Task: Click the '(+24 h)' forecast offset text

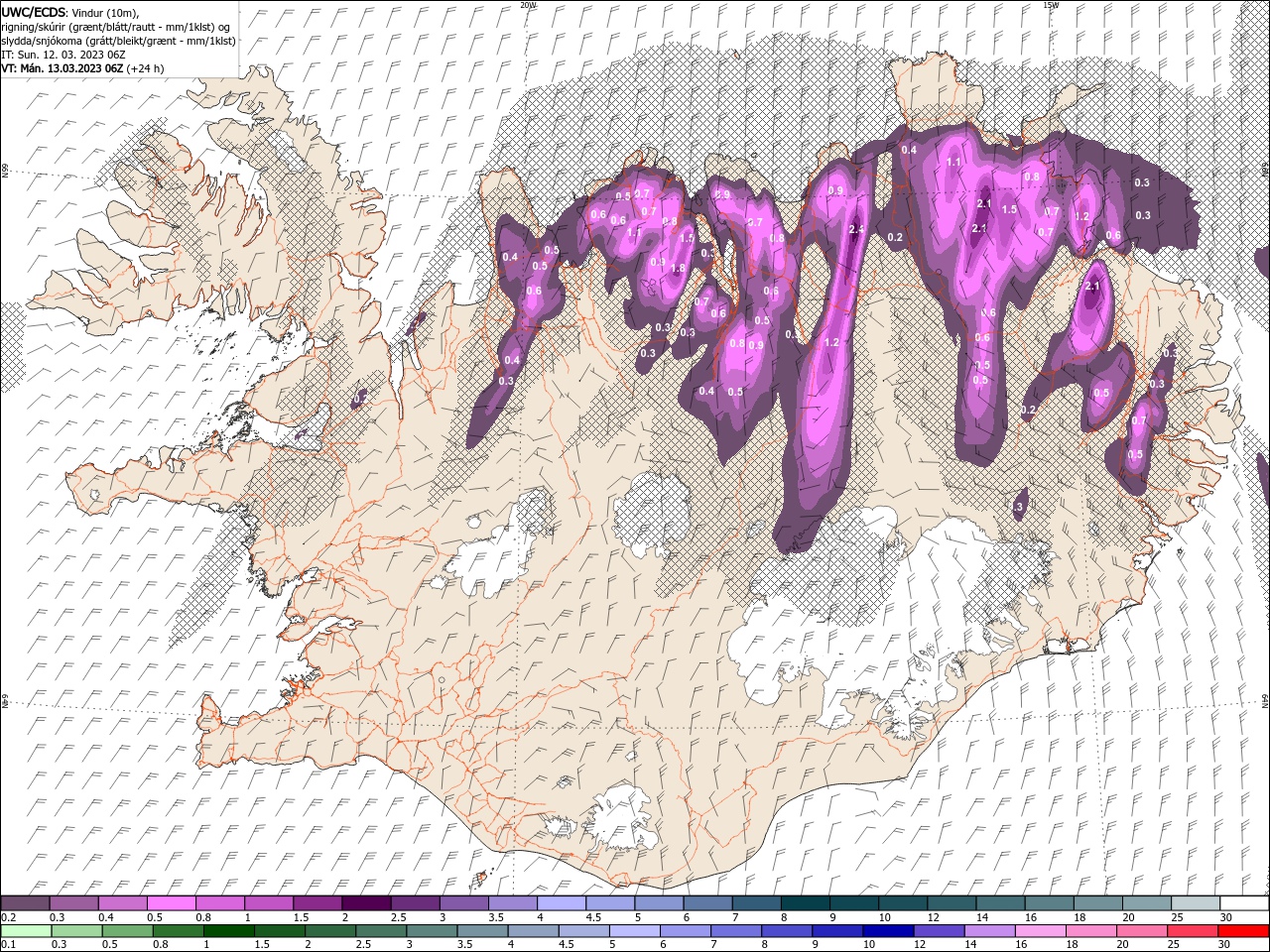Action: click(146, 68)
